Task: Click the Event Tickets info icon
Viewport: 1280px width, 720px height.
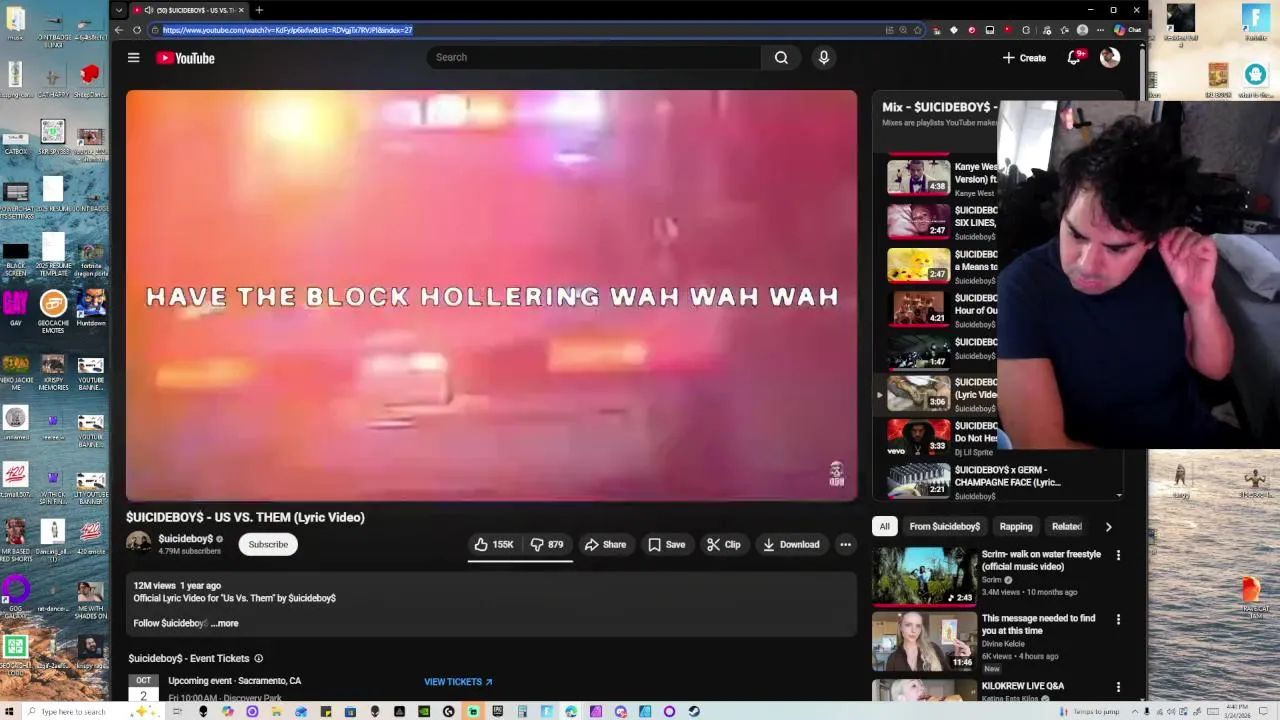Action: click(258, 658)
